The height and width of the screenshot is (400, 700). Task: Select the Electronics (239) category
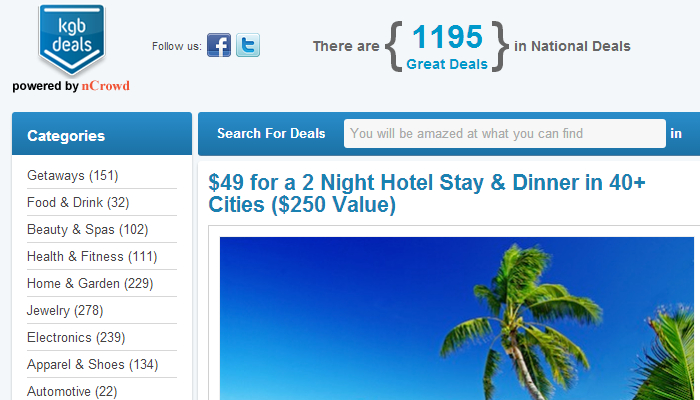pyautogui.click(x=76, y=338)
